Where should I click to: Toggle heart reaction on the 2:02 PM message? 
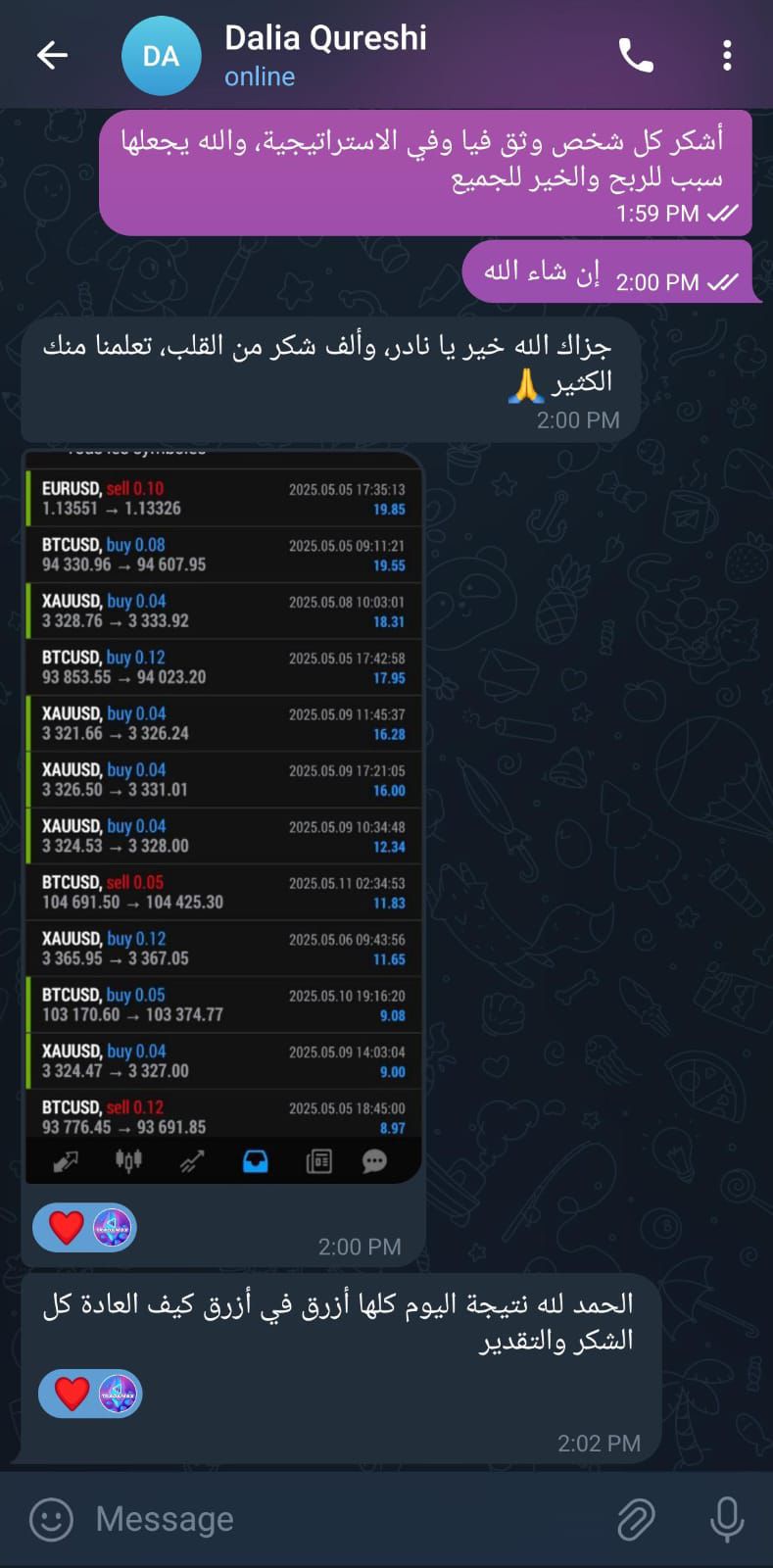click(x=72, y=1394)
